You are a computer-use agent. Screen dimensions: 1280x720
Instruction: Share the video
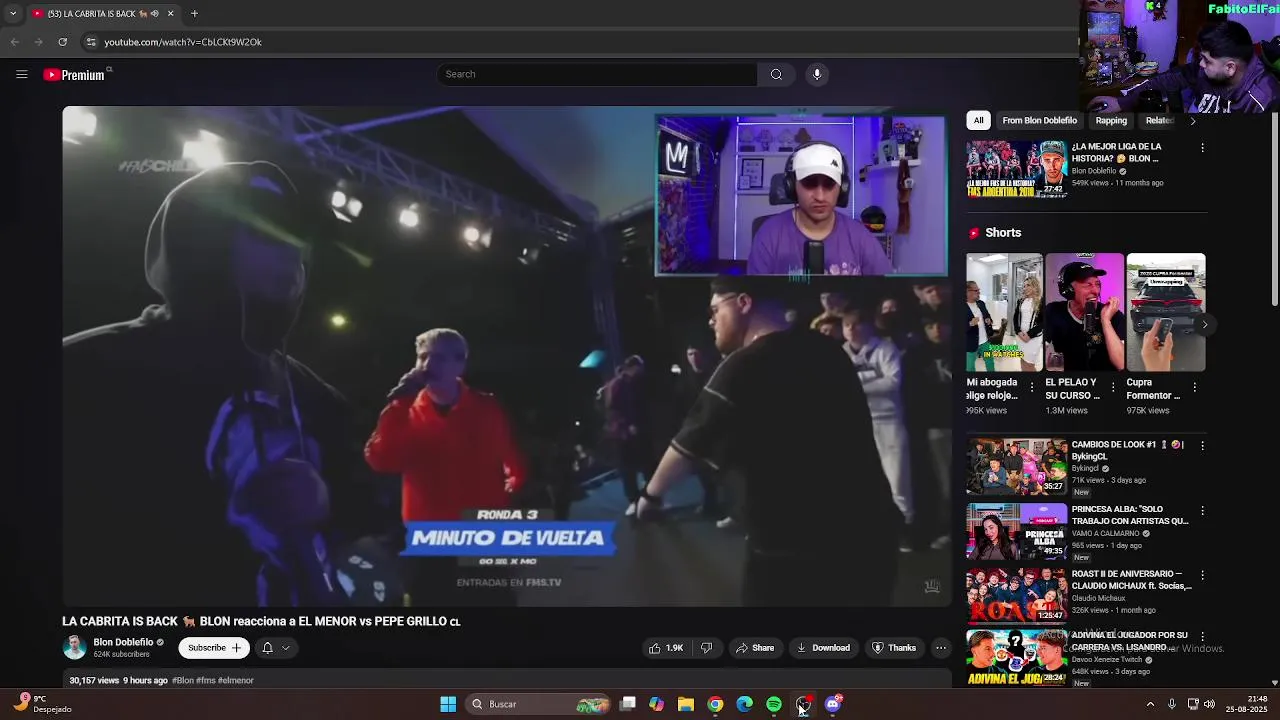[x=755, y=648]
